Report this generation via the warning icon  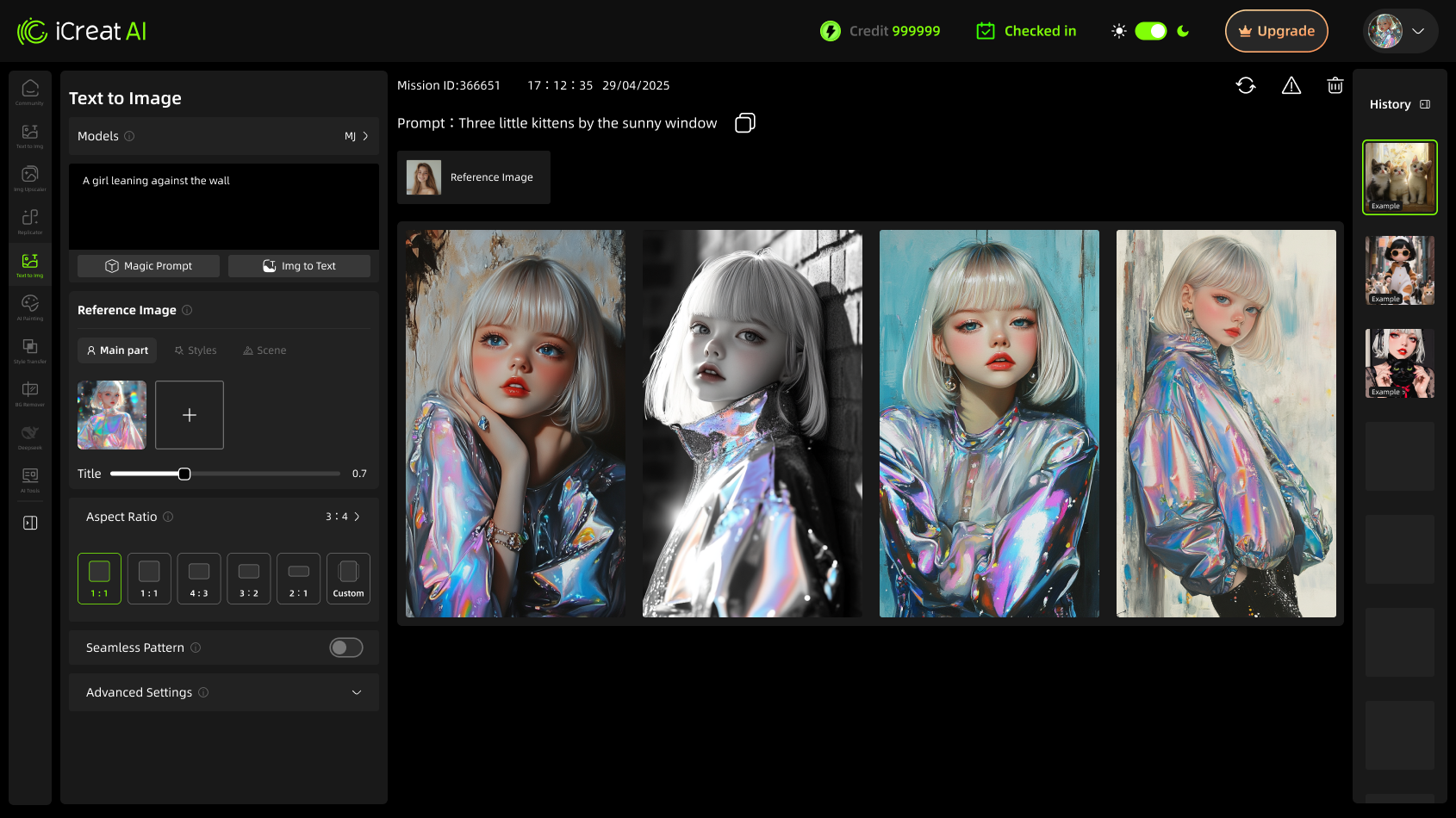[x=1291, y=85]
